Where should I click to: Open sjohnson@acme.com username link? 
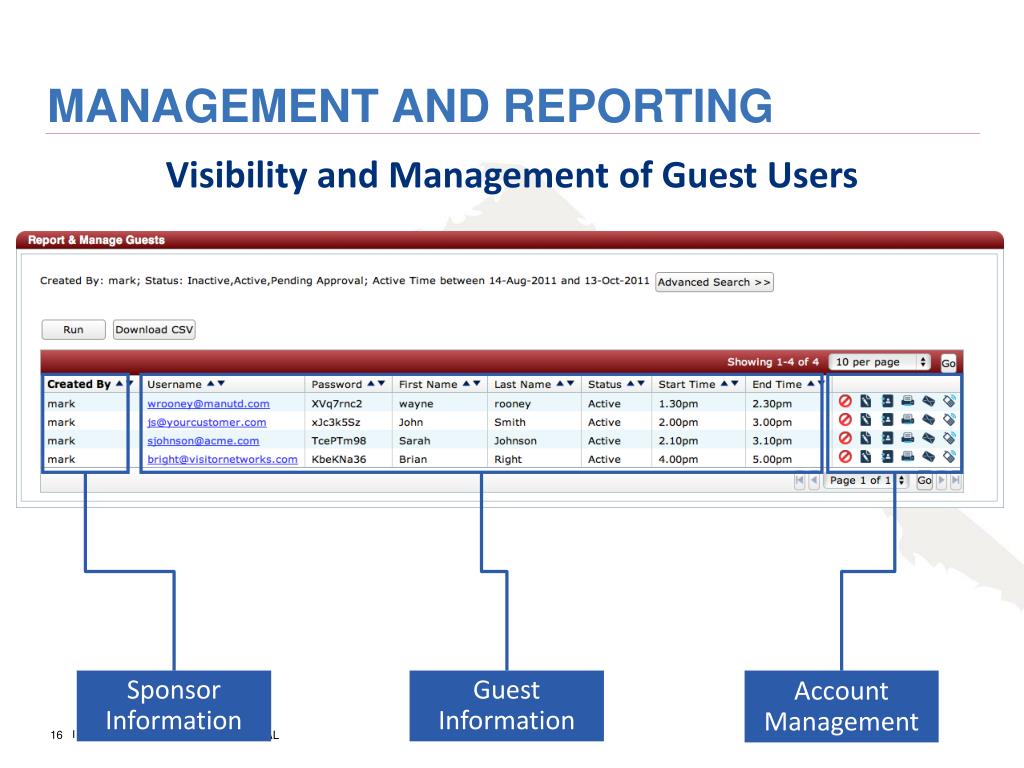coord(203,441)
